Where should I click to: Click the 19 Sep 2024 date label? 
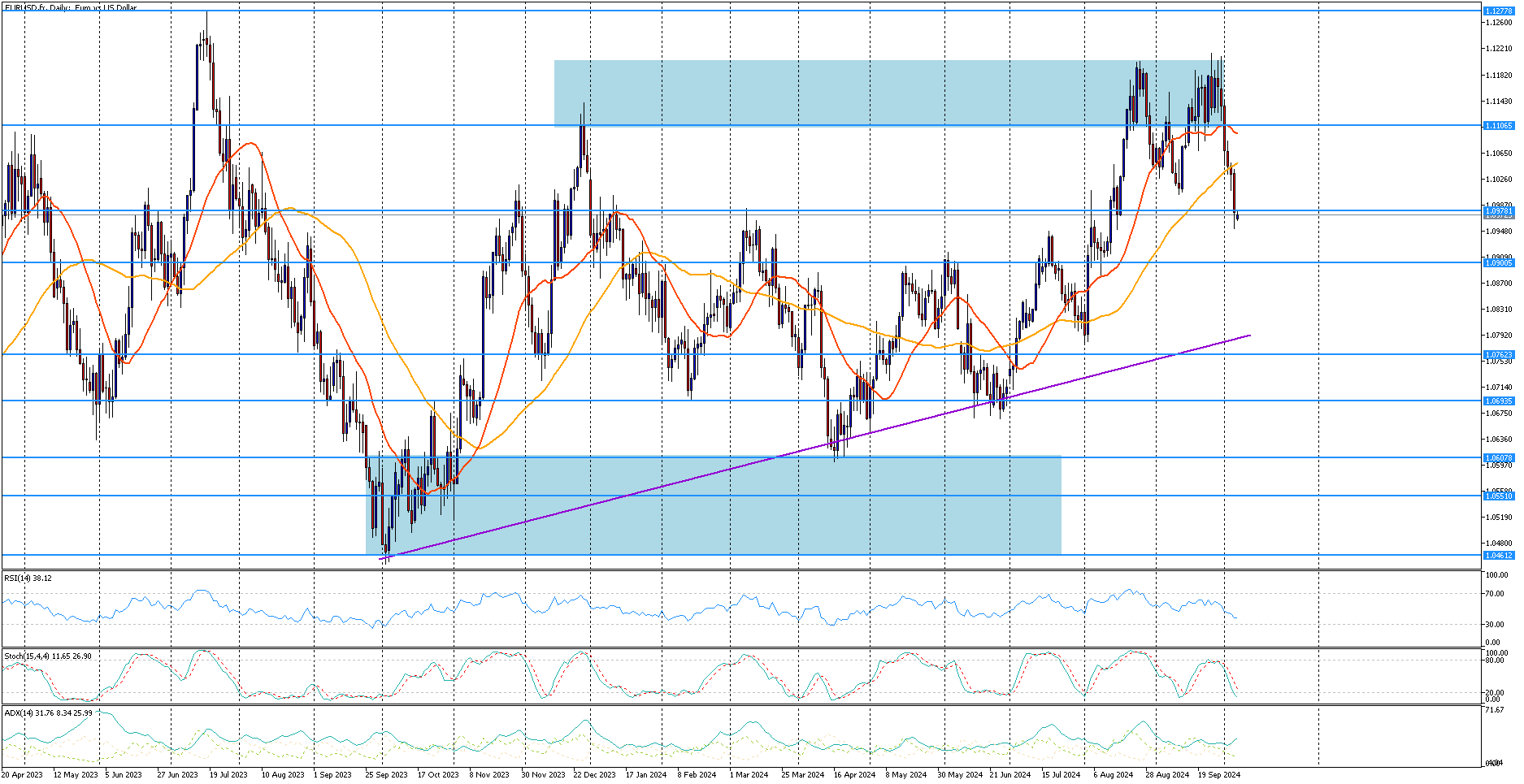[x=1219, y=774]
